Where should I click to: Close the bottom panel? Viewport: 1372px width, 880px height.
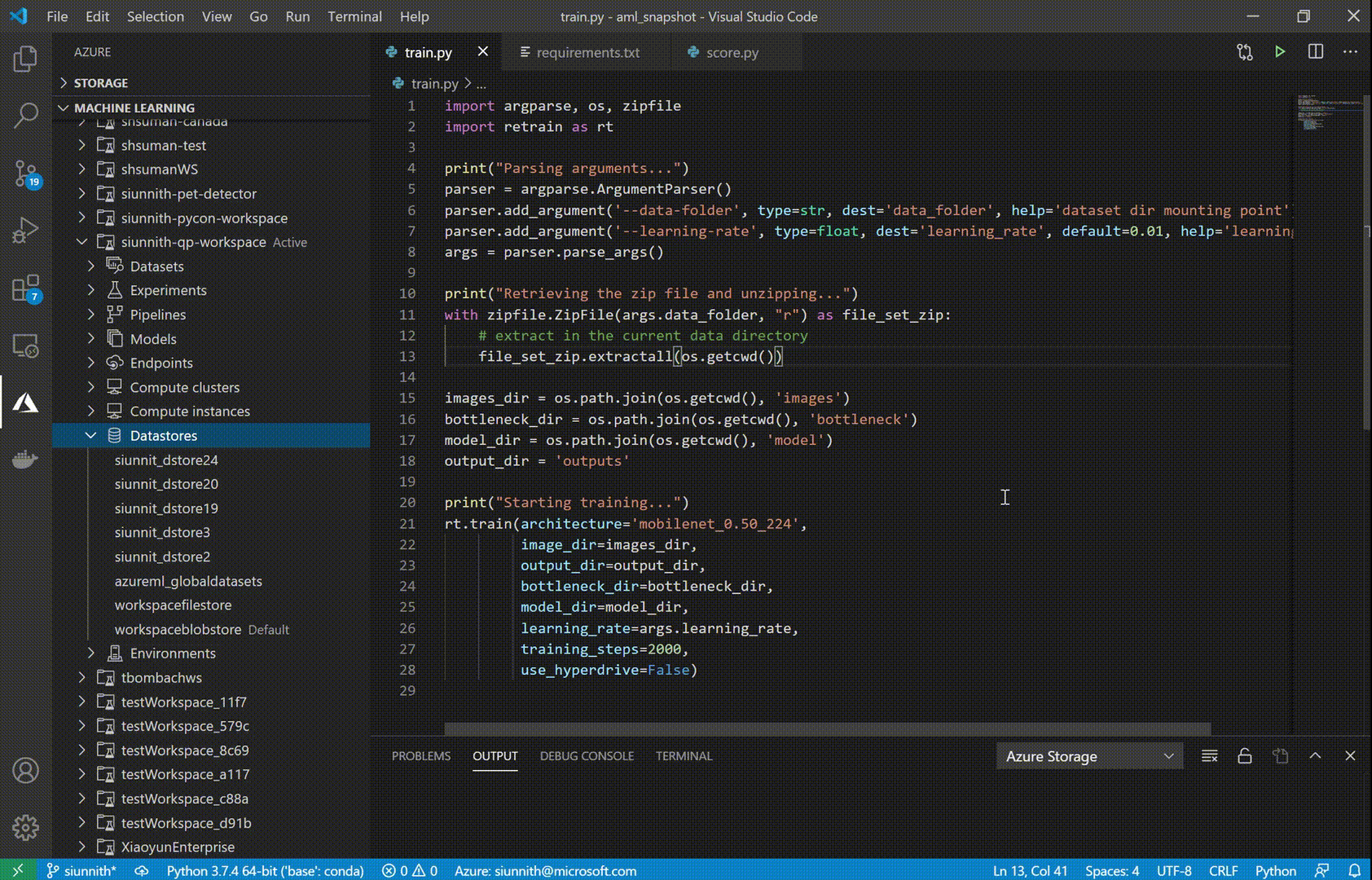point(1350,756)
